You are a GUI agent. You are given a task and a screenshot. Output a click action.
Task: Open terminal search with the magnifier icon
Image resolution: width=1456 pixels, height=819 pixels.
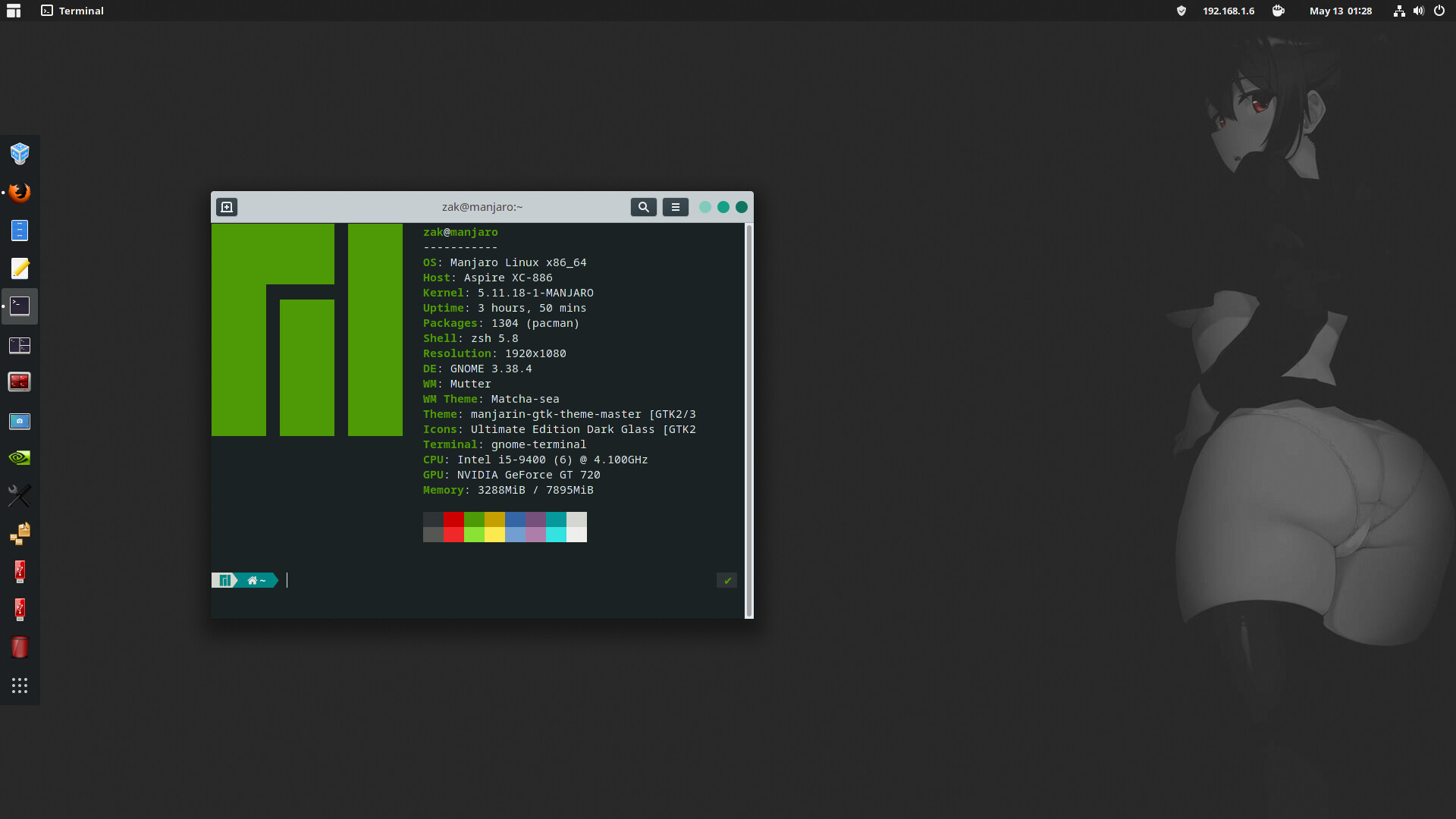coord(642,206)
